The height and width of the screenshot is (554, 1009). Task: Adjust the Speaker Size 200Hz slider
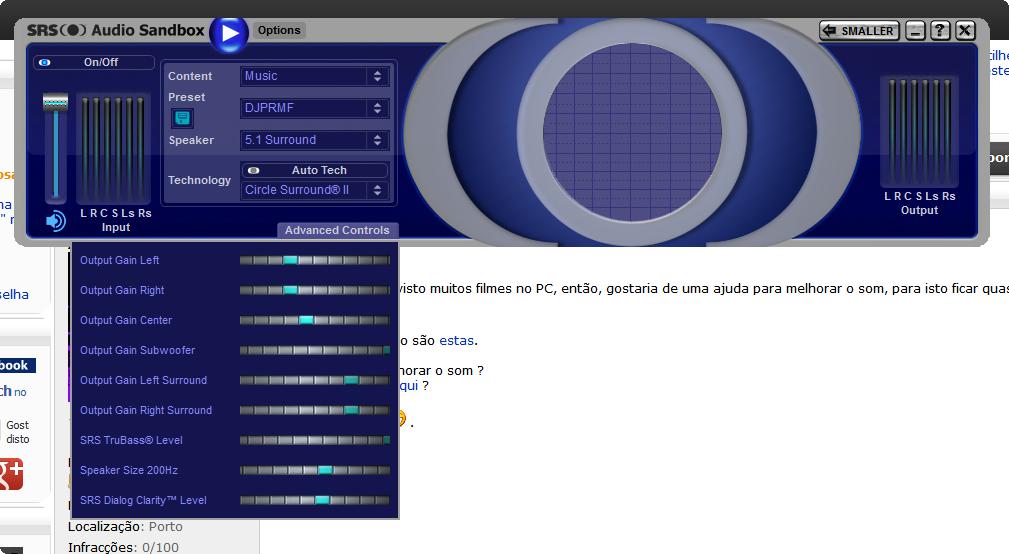coord(315,470)
